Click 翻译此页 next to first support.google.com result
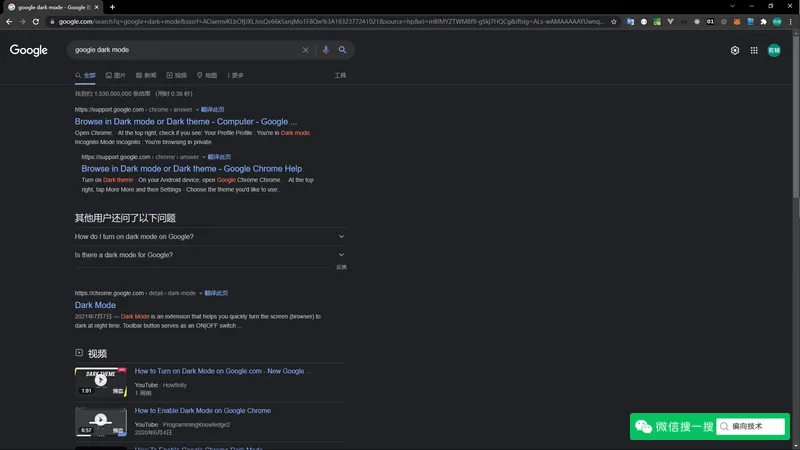This screenshot has width=800, height=450. (212, 110)
